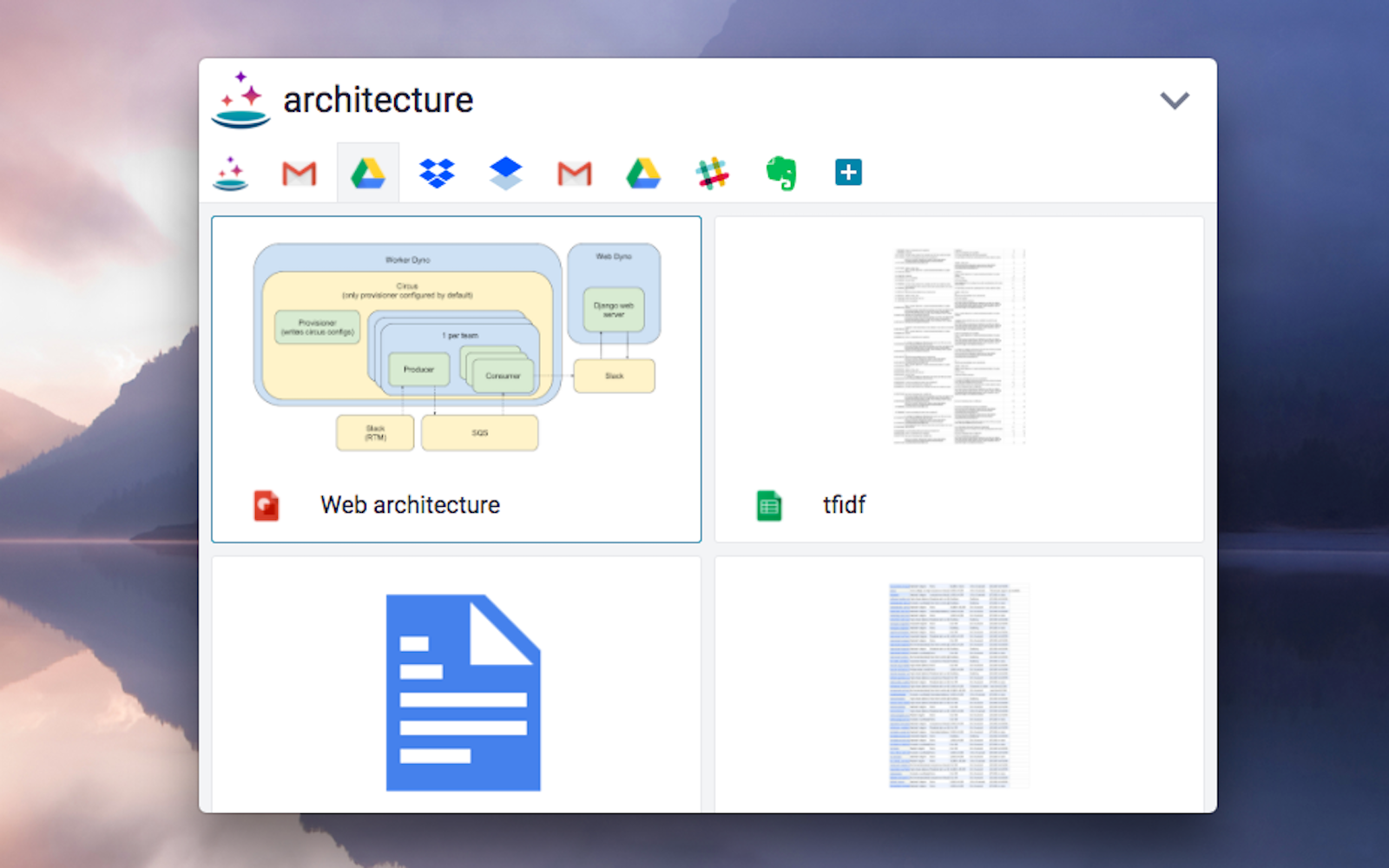Image resolution: width=1389 pixels, height=868 pixels.
Task: Open the Dropbox Paper source tab
Action: point(505,173)
